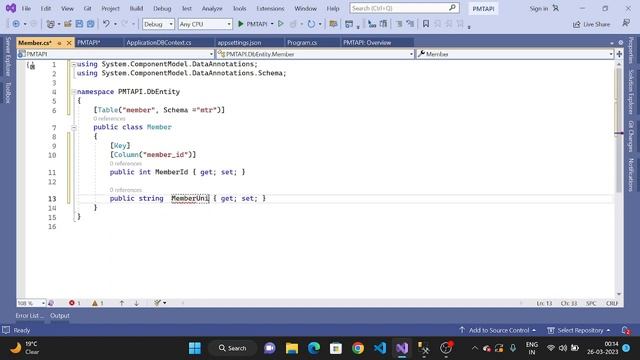This screenshot has height=360, width=640.
Task: Click Add to Source Control
Action: click(x=498, y=330)
